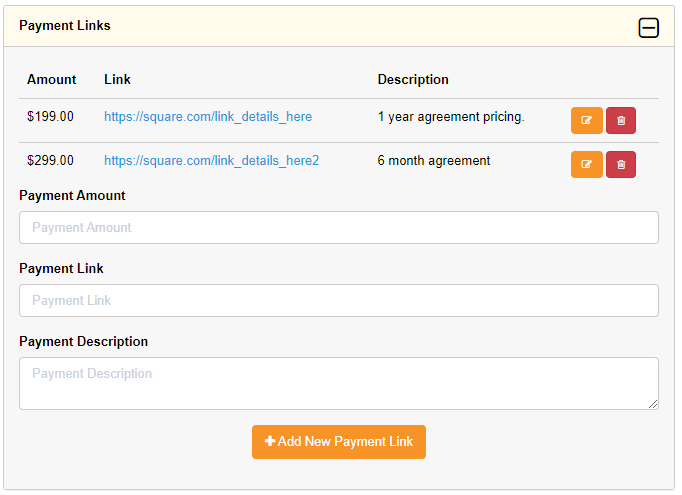The width and height of the screenshot is (682, 495).
Task: Click the "6 month agreement" description text
Action: pos(433,161)
